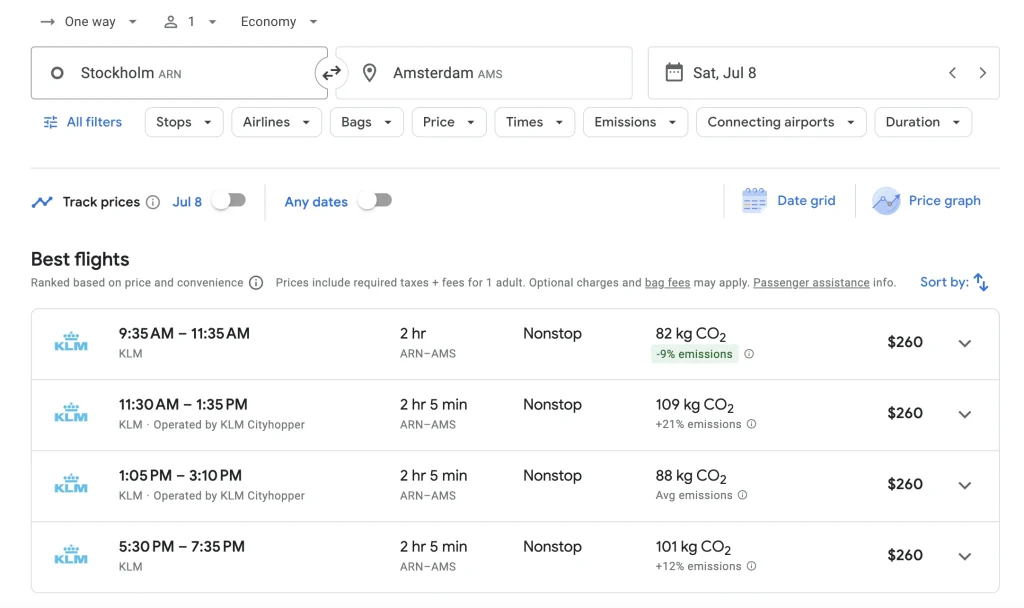Click the KLM logo of the 11:30 AM flight
This screenshot has height=608, width=1024.
point(71,413)
